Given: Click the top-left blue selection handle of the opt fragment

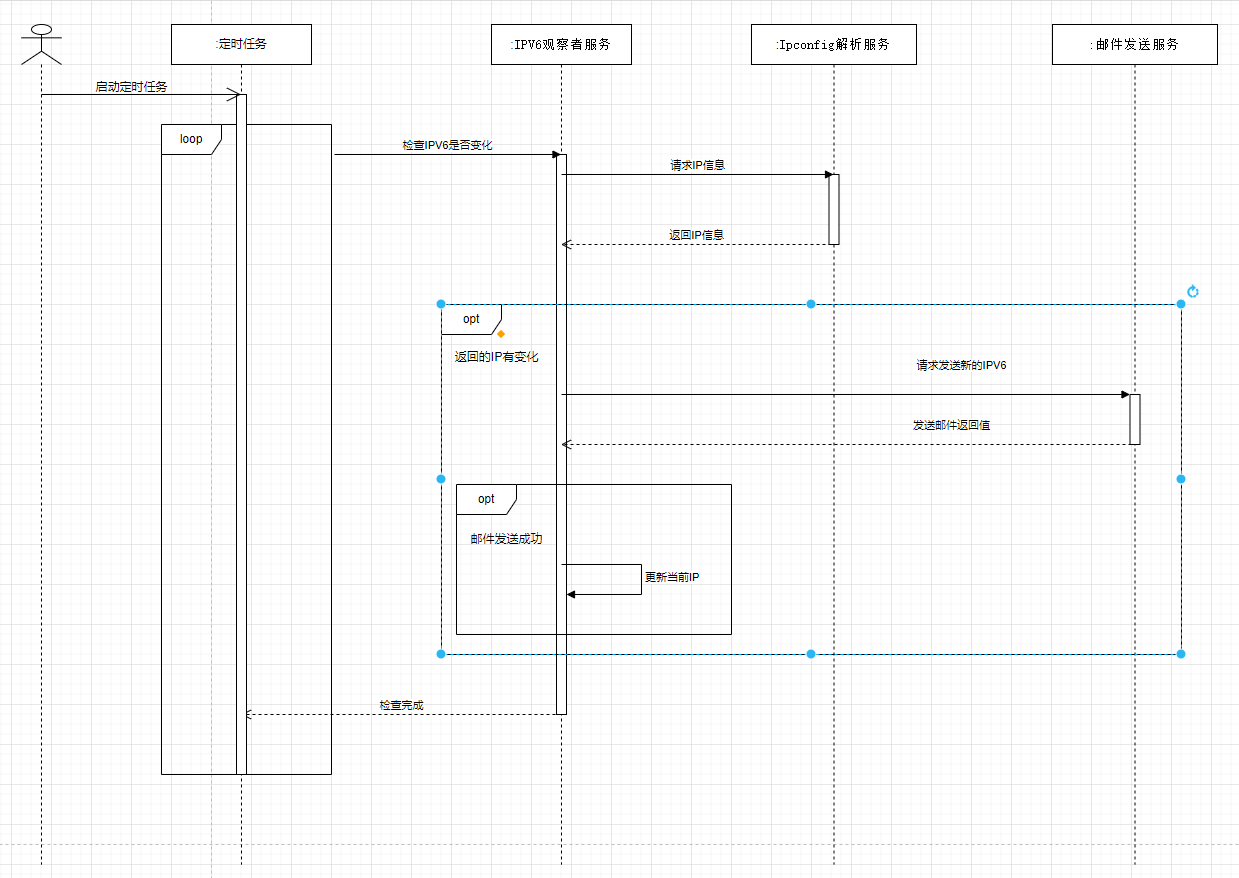Looking at the screenshot, I should pyautogui.click(x=439, y=303).
